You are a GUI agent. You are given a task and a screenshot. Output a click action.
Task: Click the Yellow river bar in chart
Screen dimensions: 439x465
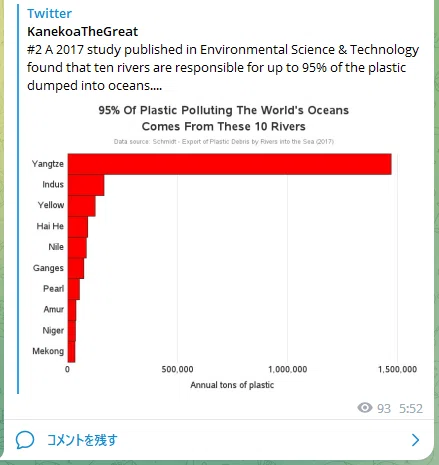(x=82, y=206)
